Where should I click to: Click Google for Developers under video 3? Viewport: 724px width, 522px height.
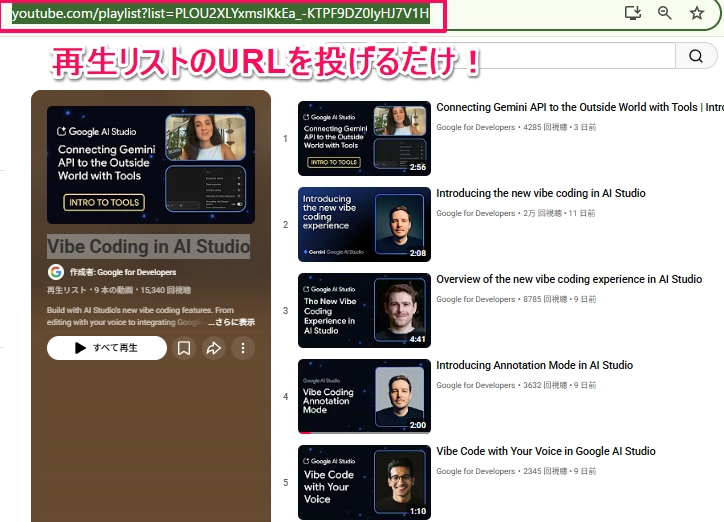476,299
